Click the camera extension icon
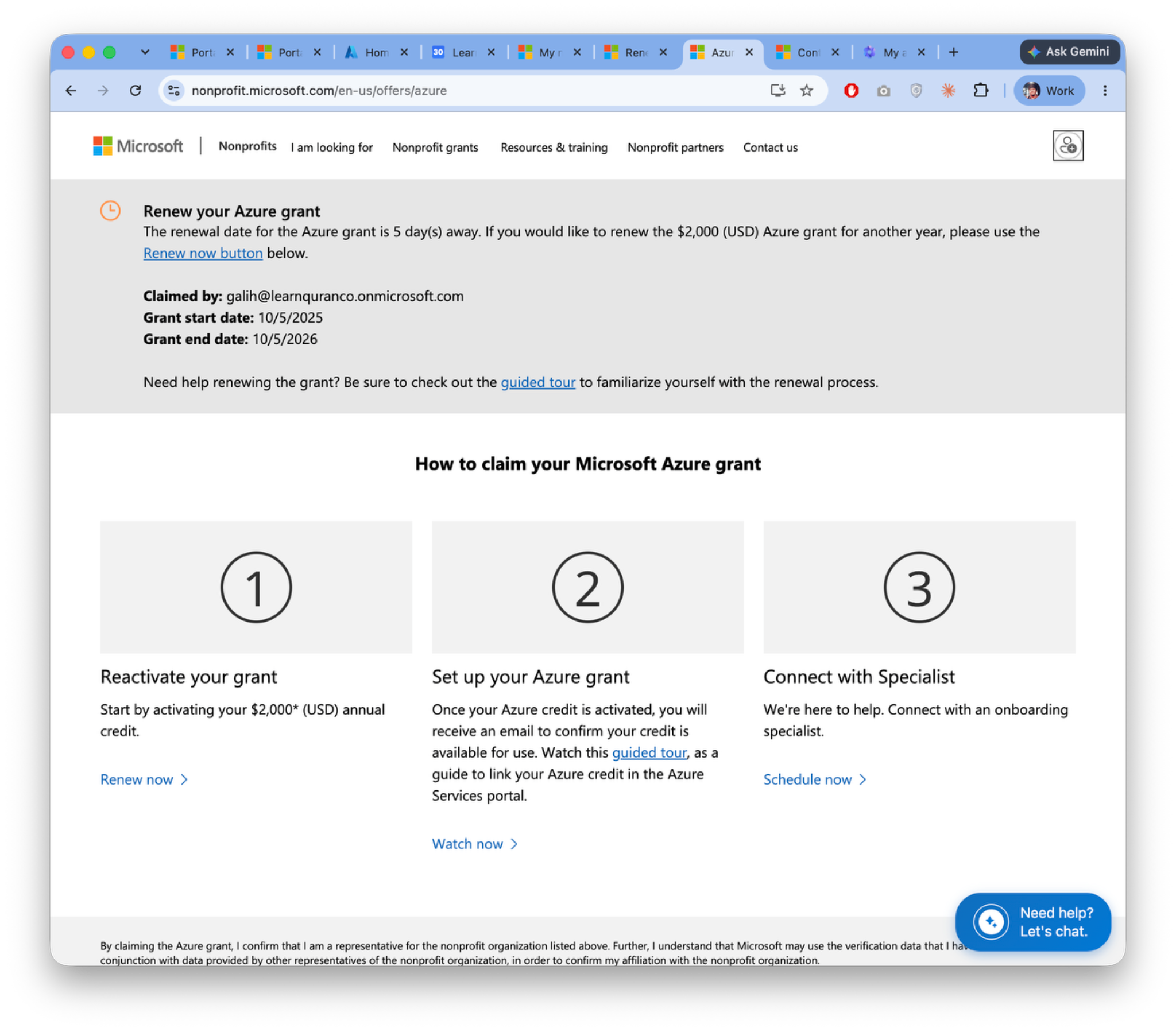This screenshot has width=1176, height=1032. [883, 90]
